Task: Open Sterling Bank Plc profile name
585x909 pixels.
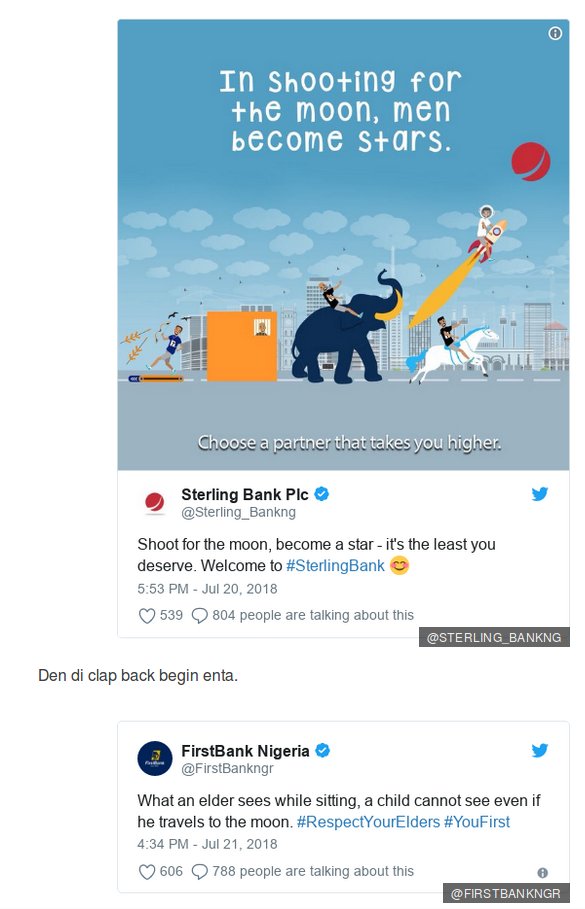Action: tap(245, 495)
